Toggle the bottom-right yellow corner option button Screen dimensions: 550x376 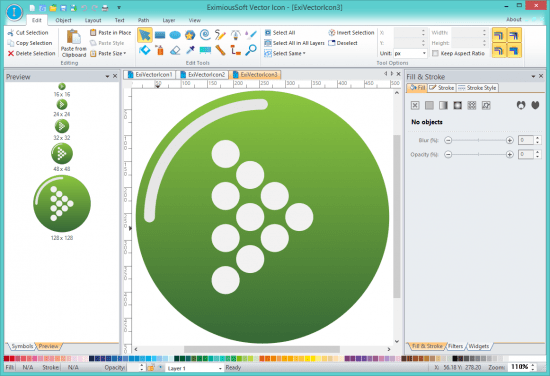tap(514, 51)
